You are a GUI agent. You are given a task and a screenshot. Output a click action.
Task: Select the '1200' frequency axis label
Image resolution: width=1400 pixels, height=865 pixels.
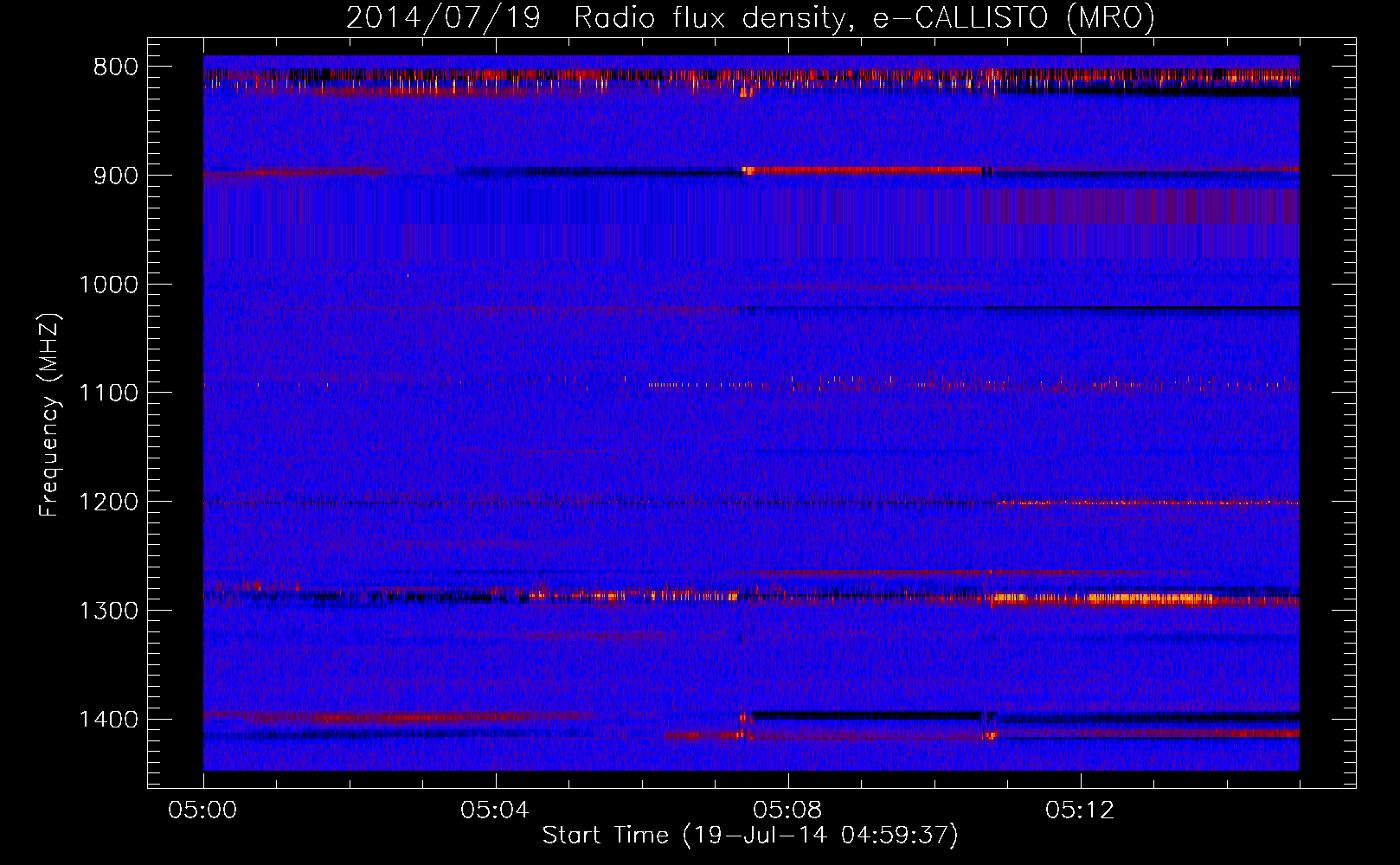[x=109, y=503]
